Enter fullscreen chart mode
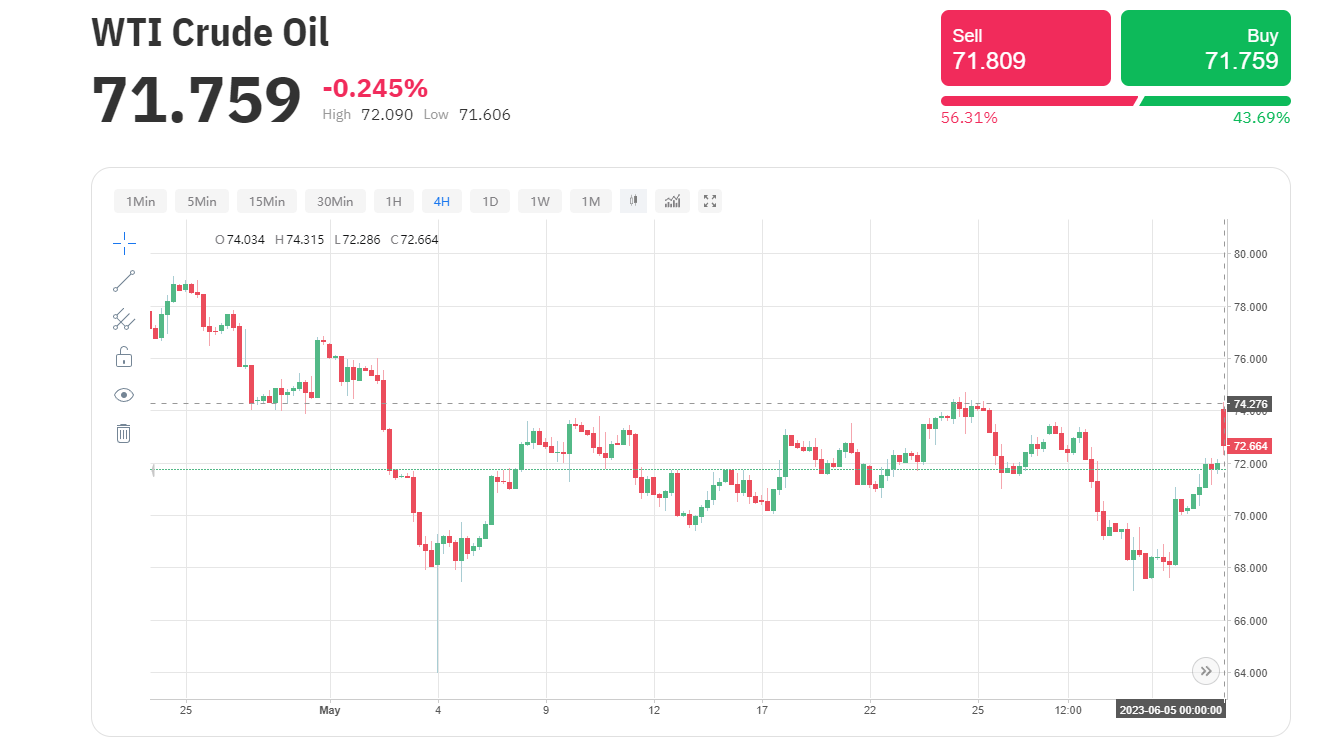The image size is (1344, 754). 710,201
